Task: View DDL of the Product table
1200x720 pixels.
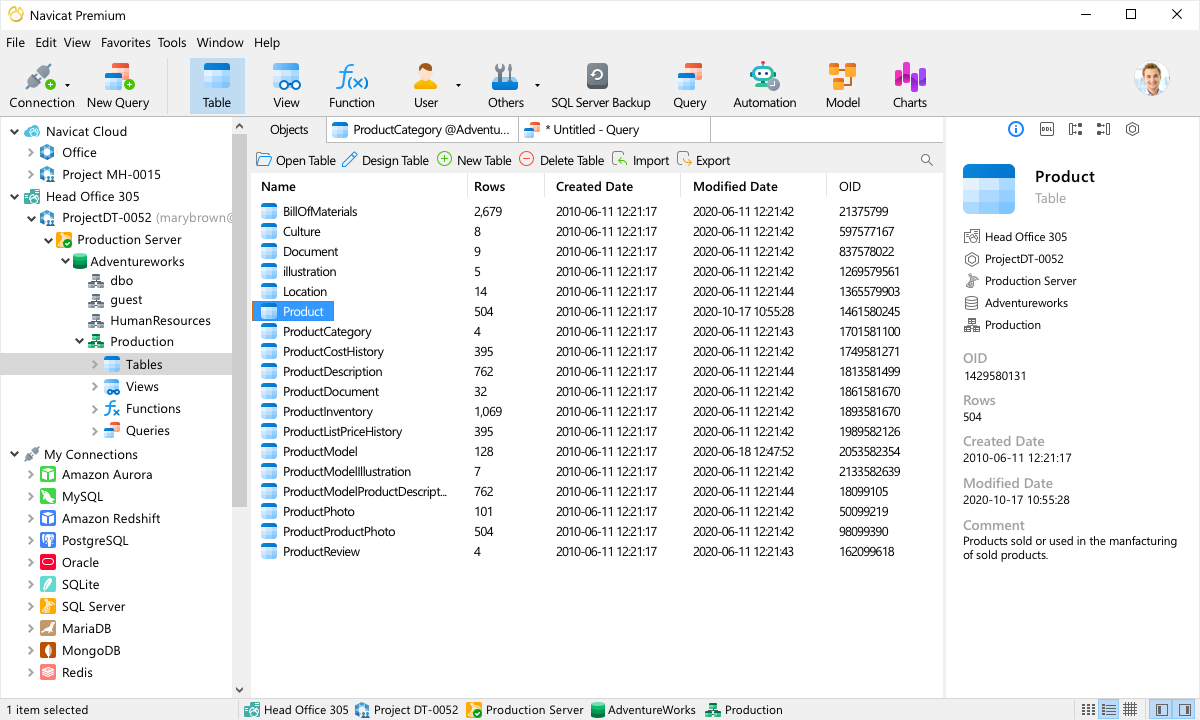Action: click(x=1046, y=129)
